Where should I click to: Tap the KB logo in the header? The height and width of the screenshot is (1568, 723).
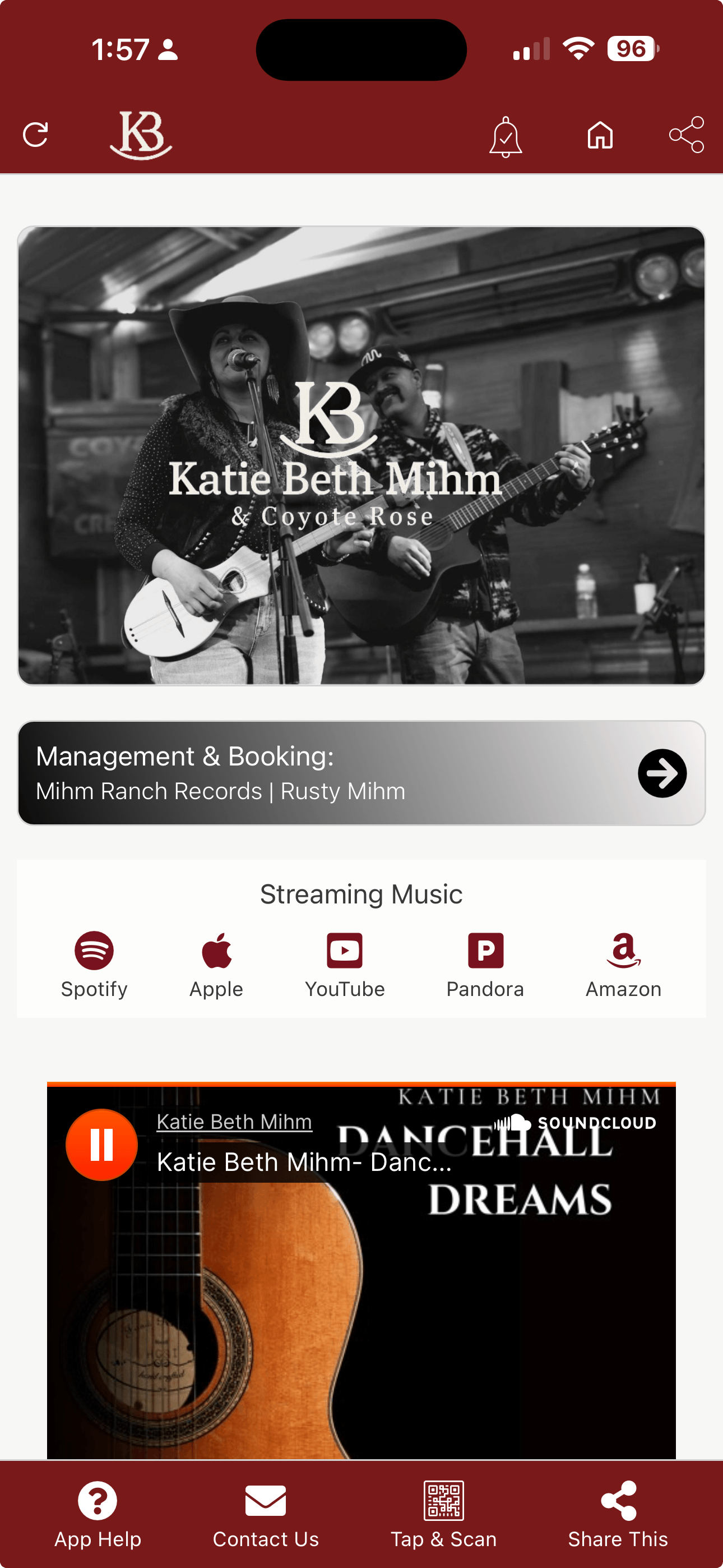tap(141, 135)
